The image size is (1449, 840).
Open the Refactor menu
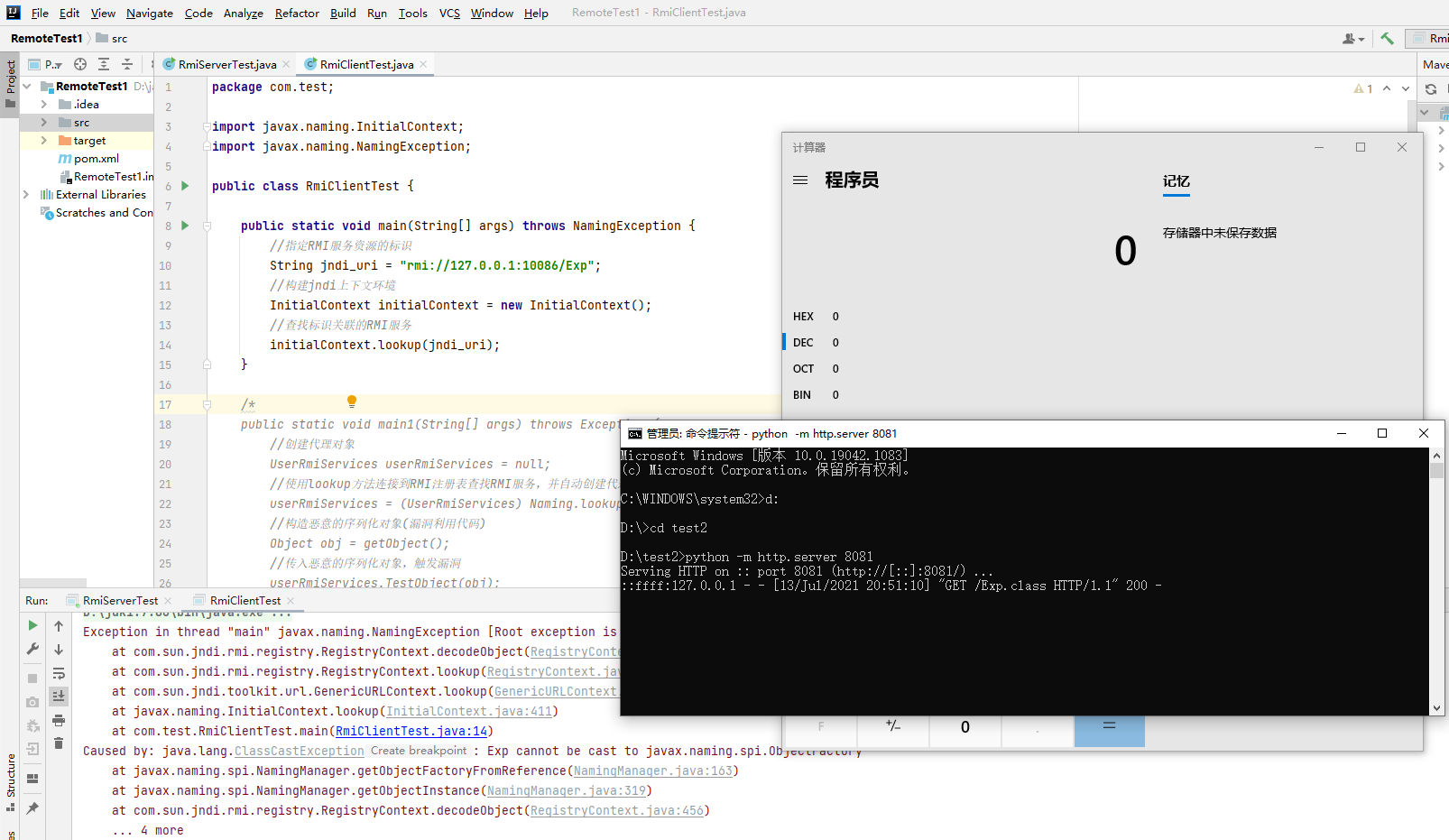tap(297, 13)
